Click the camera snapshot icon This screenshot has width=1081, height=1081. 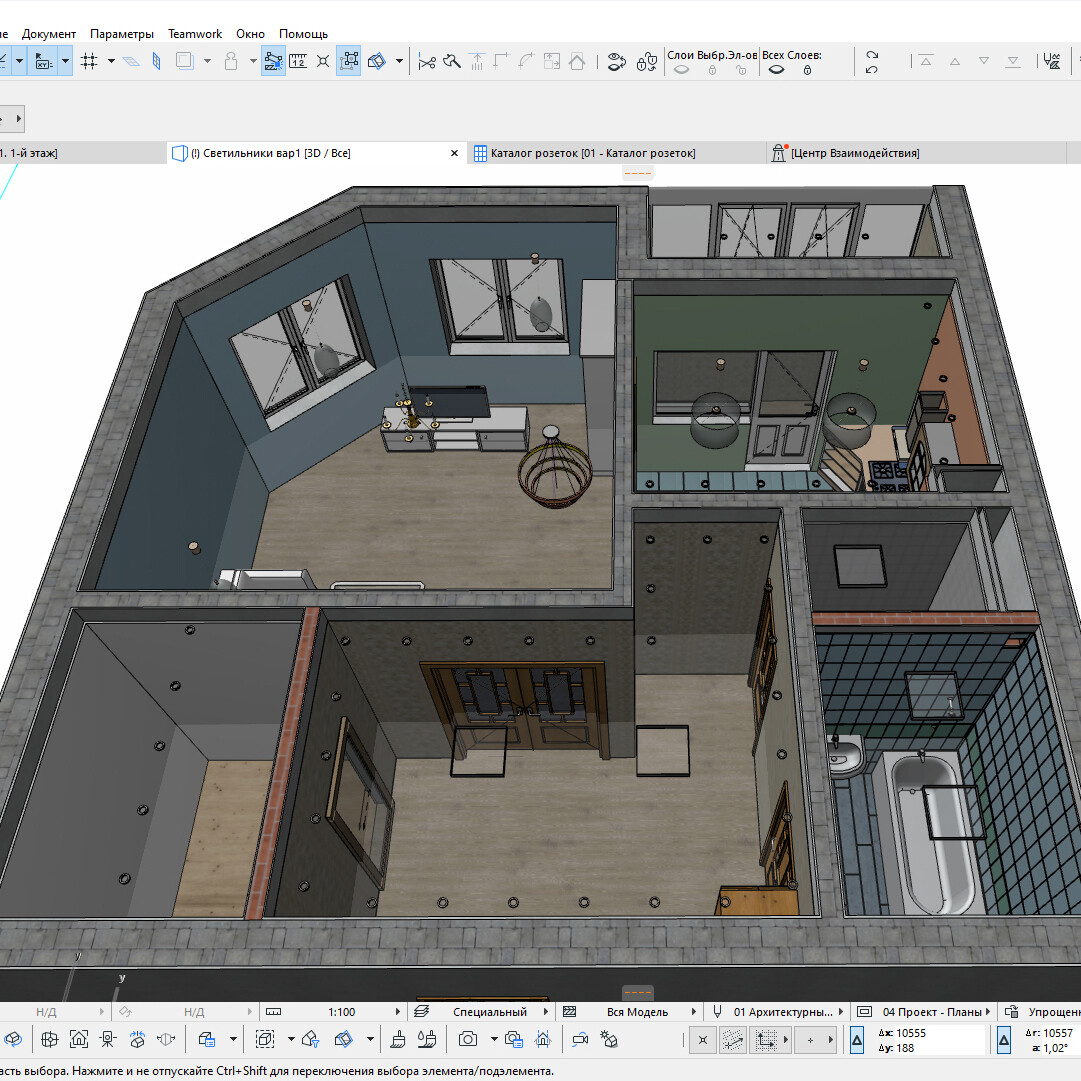[x=467, y=1039]
